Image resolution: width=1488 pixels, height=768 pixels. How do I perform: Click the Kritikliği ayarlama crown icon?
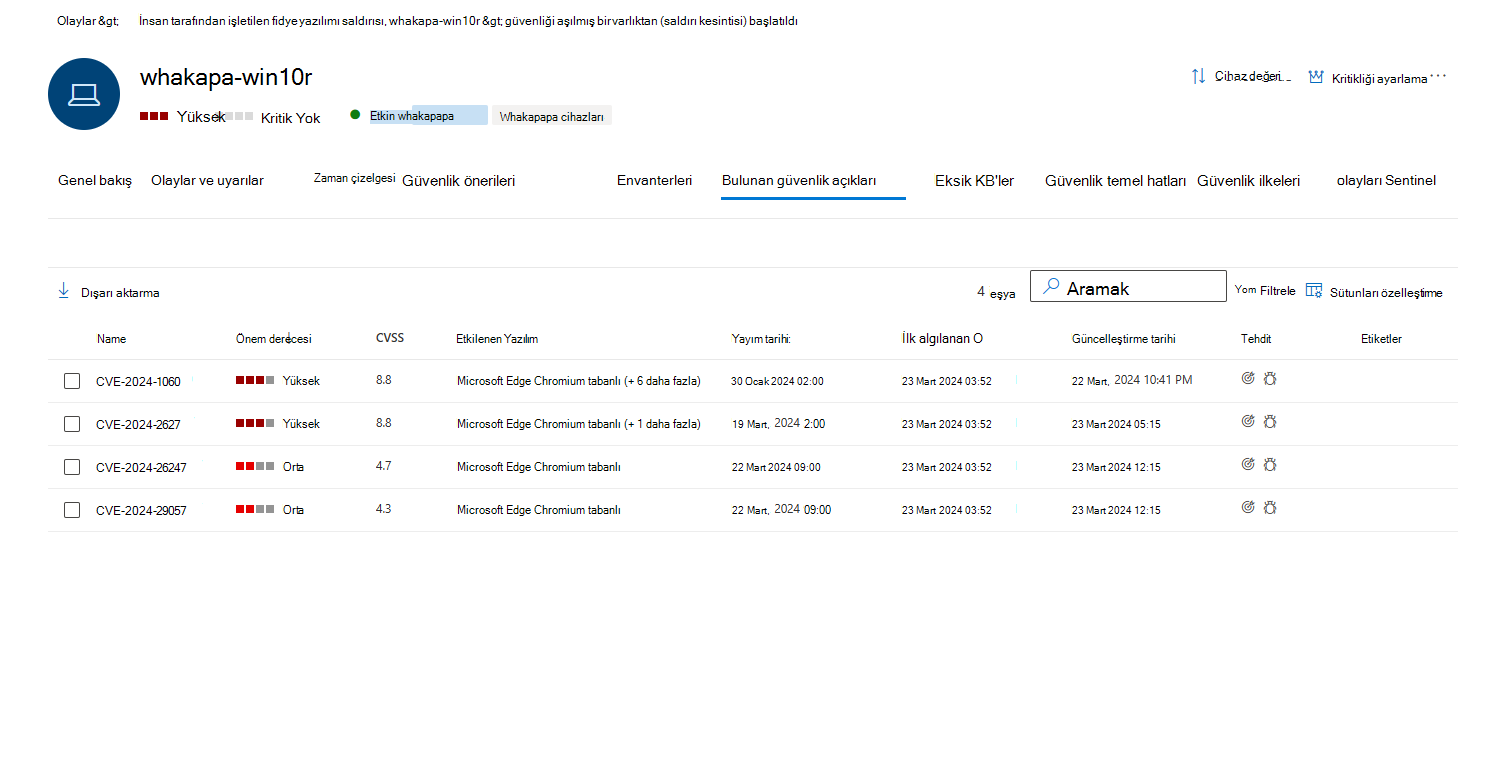1316,77
